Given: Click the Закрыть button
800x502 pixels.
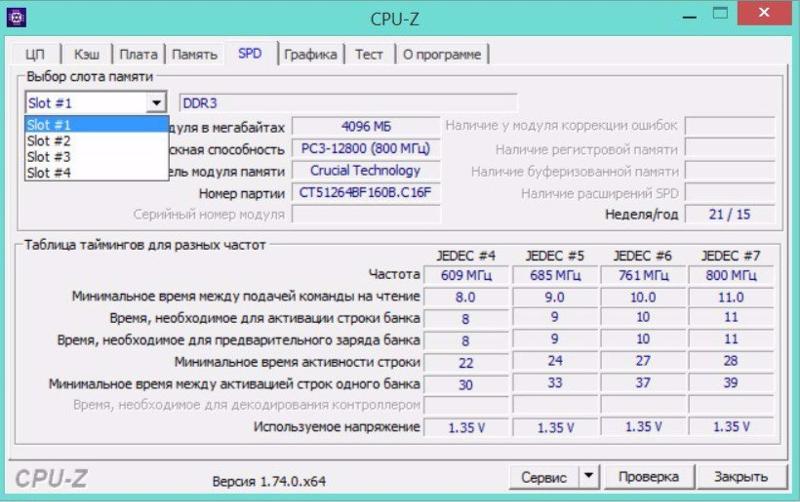Looking at the screenshot, I should click(x=741, y=476).
